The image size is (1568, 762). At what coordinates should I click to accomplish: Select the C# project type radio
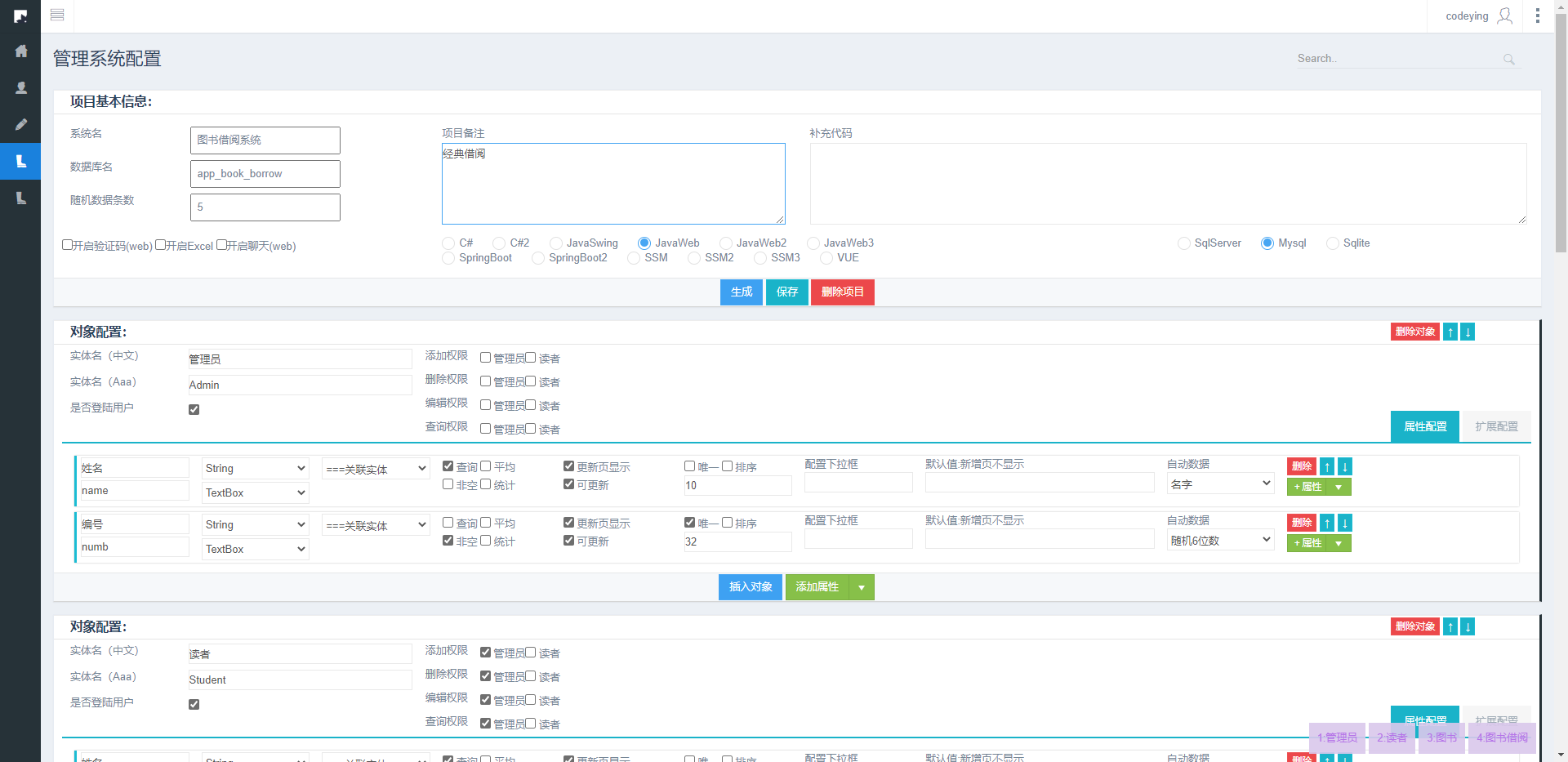click(448, 243)
